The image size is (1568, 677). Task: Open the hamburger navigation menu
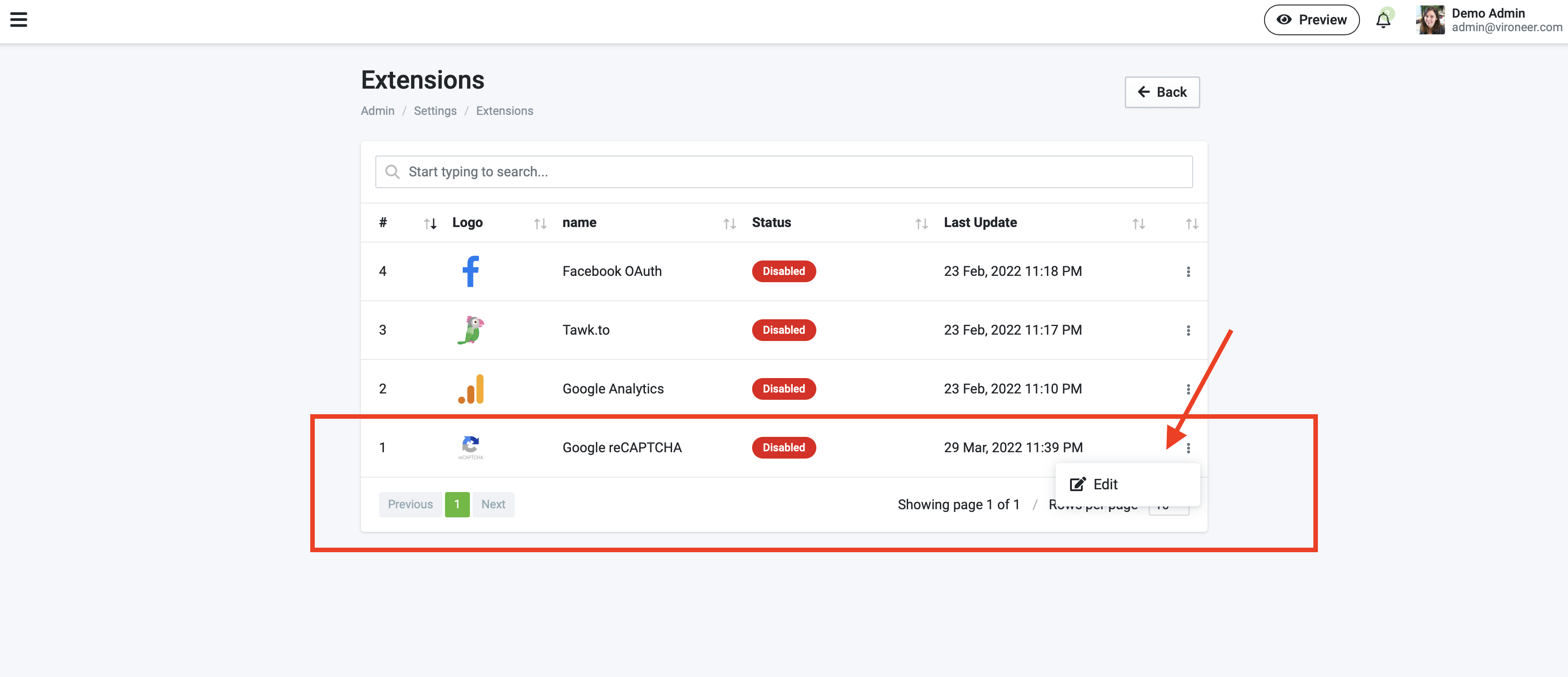(x=19, y=20)
